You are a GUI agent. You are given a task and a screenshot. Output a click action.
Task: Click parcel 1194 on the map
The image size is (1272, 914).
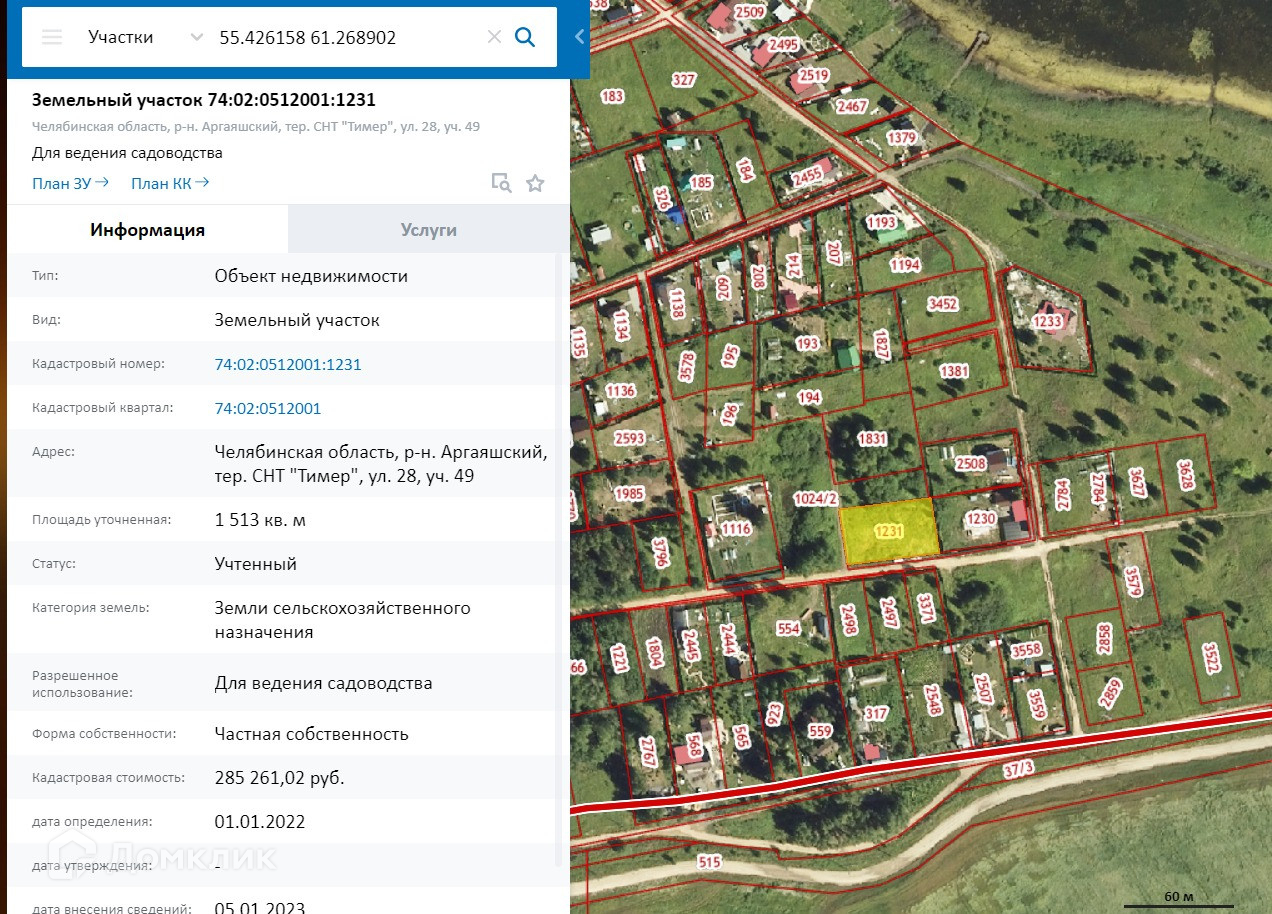click(905, 265)
